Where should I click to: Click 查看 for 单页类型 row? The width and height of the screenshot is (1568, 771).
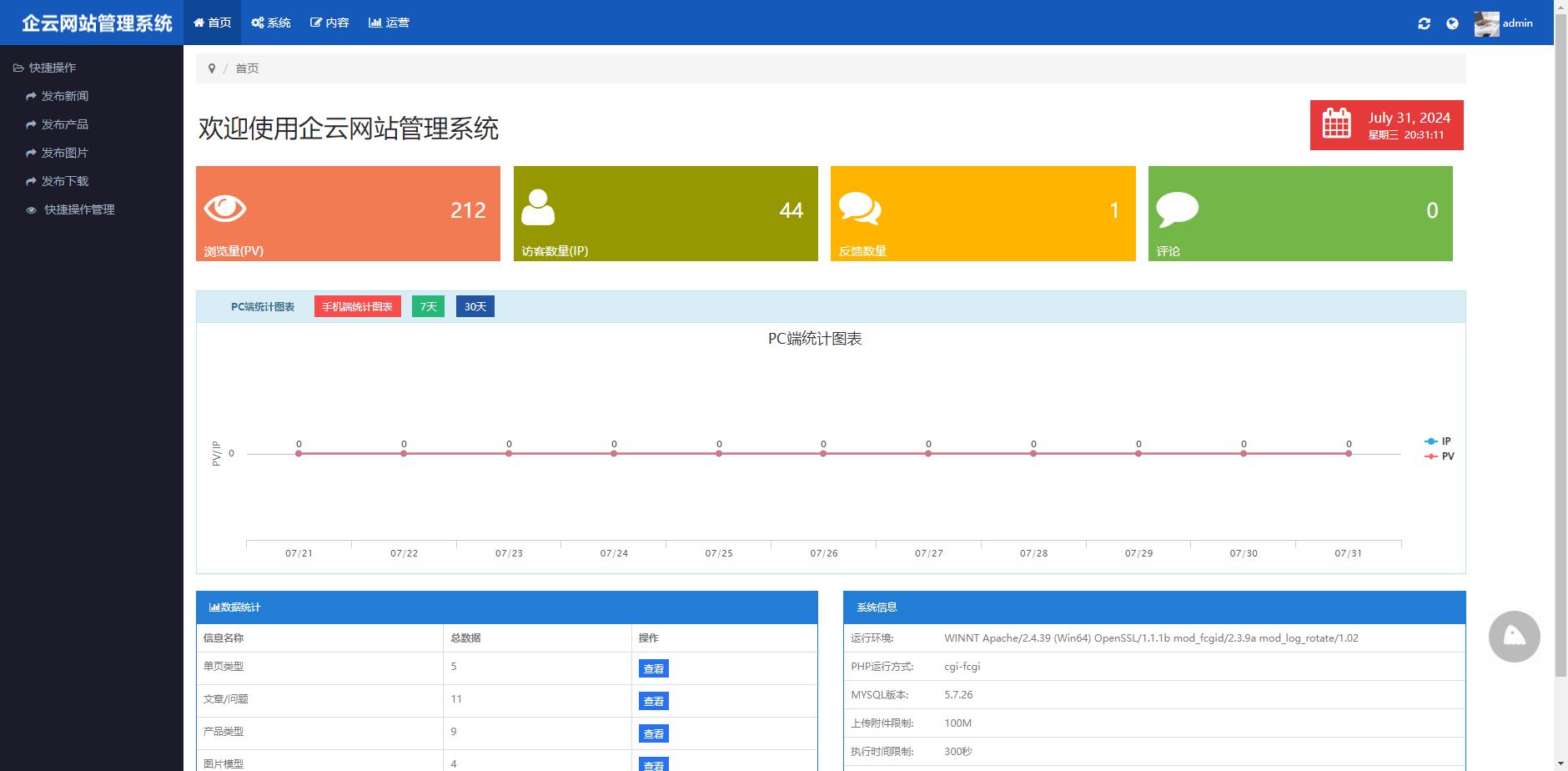[x=654, y=668]
